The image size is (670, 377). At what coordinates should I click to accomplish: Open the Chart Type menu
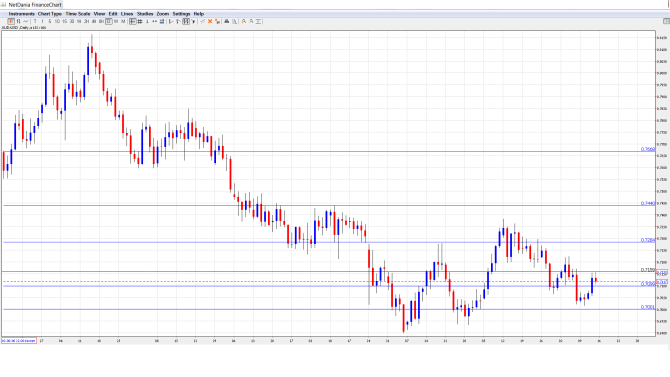(x=50, y=14)
